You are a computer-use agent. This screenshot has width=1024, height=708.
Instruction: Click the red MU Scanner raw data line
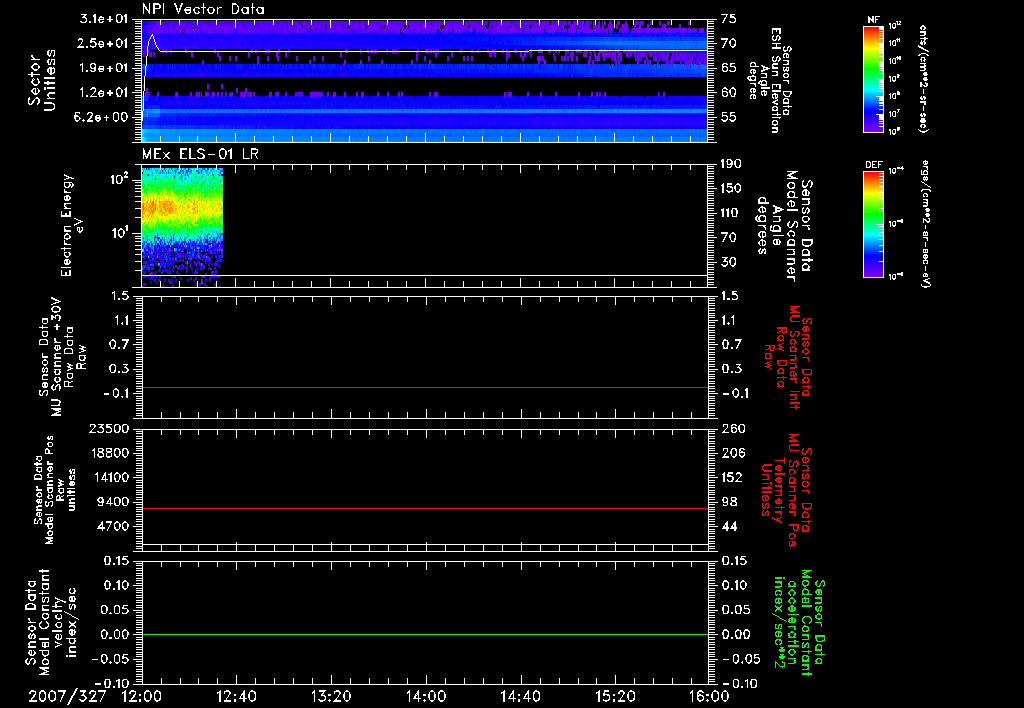[424, 387]
